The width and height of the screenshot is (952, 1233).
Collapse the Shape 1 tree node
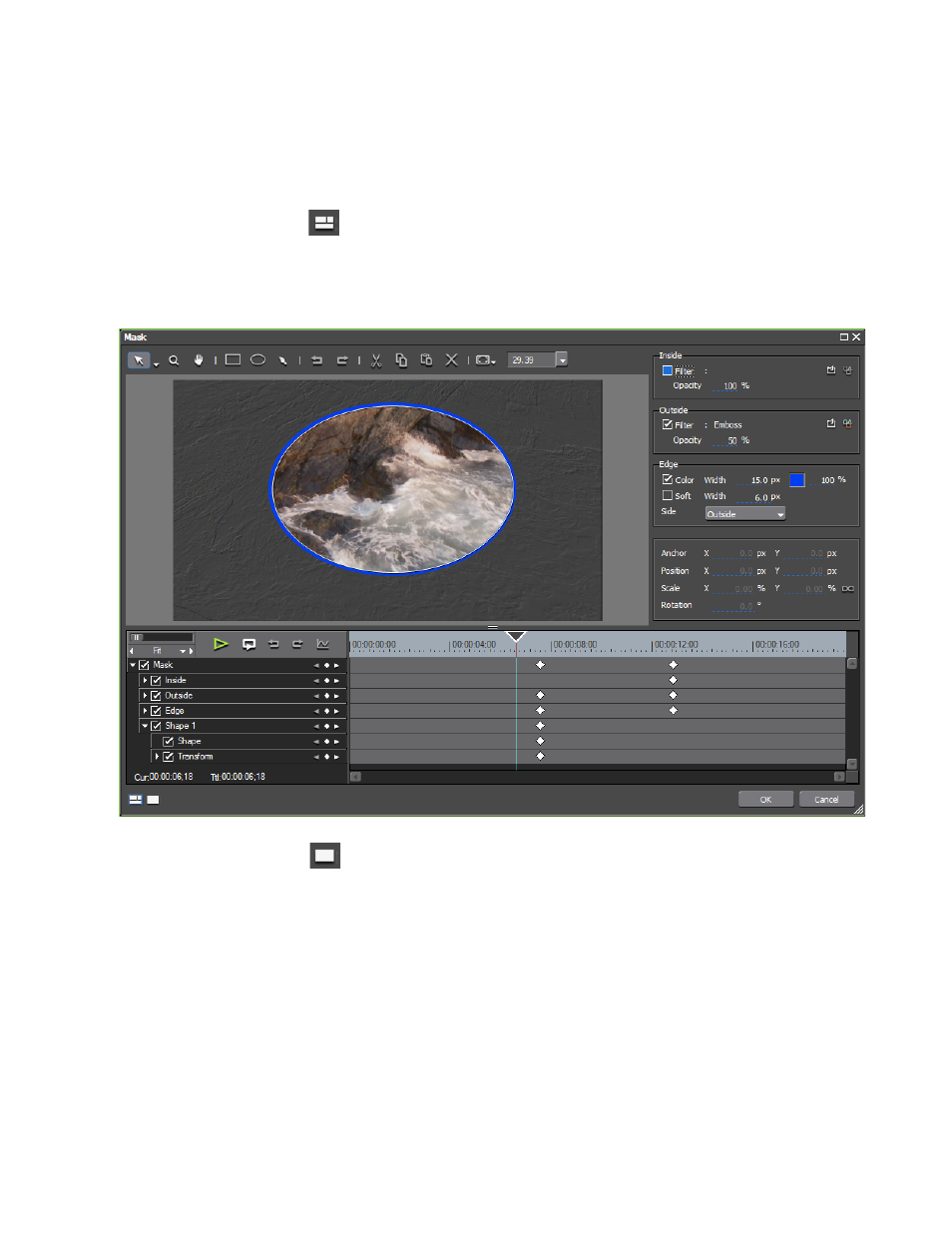145,726
